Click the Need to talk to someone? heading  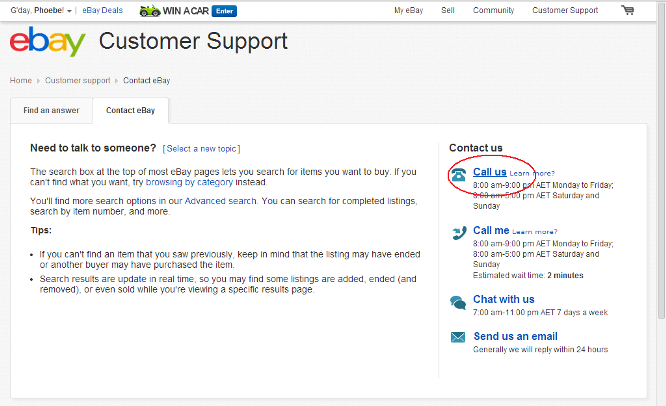pos(93,148)
